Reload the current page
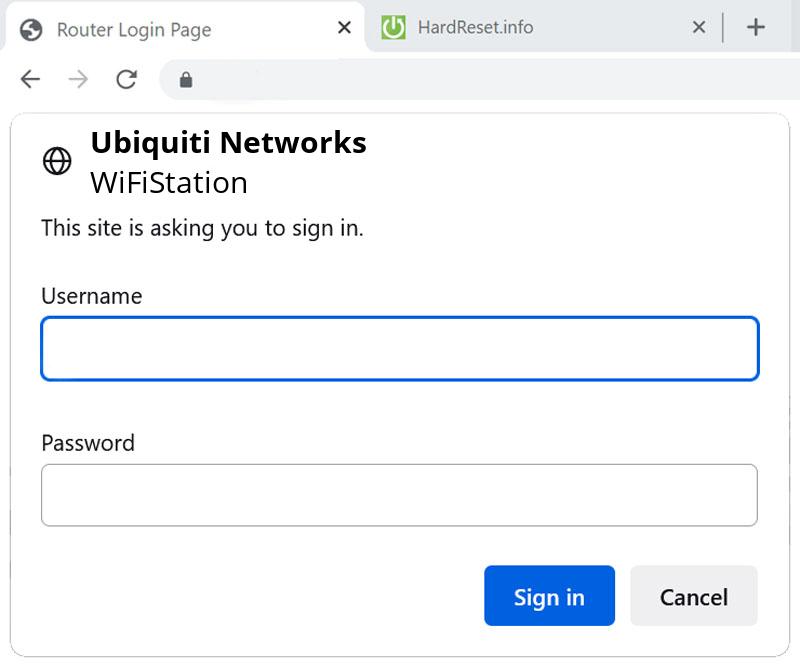Screen dimensions: 800x667 pos(126,80)
